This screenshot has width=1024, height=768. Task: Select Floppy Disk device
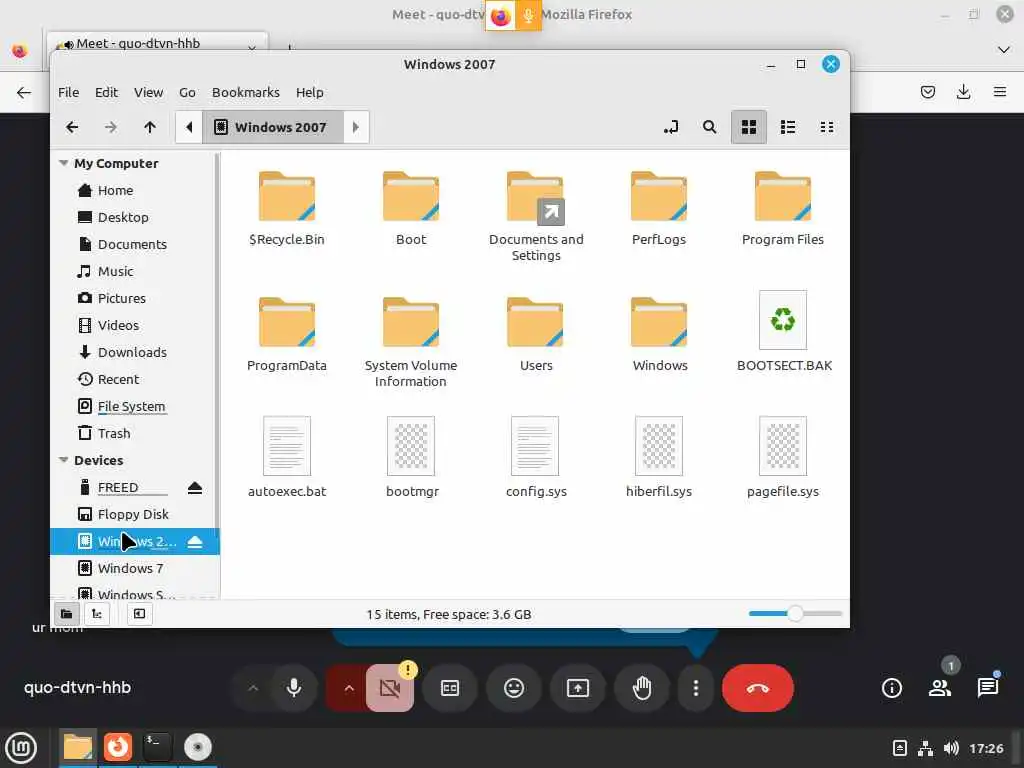134,515
